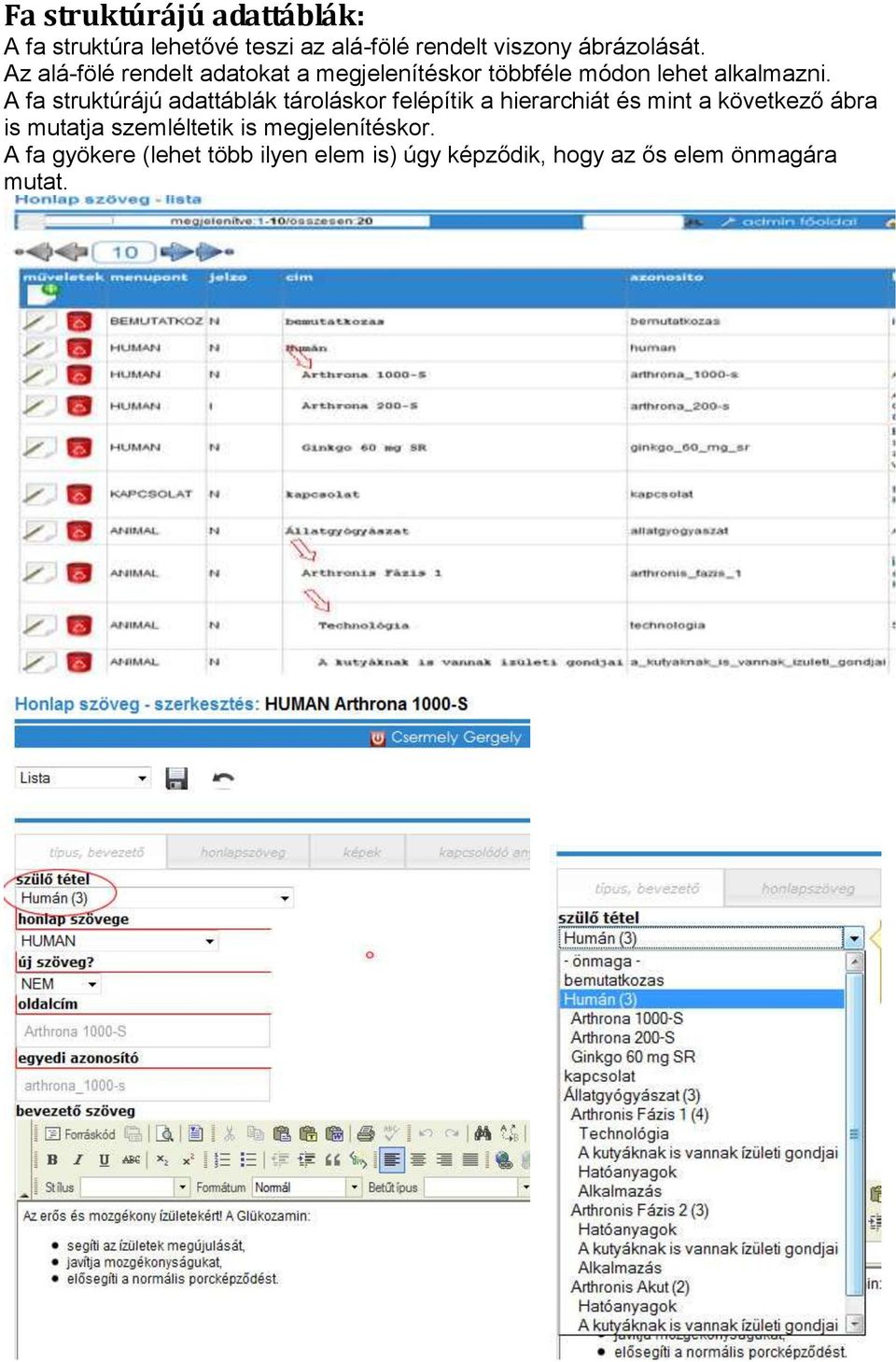The width and height of the screenshot is (896, 1362).
Task: Insert a block quote in the editor
Action: [332, 1159]
